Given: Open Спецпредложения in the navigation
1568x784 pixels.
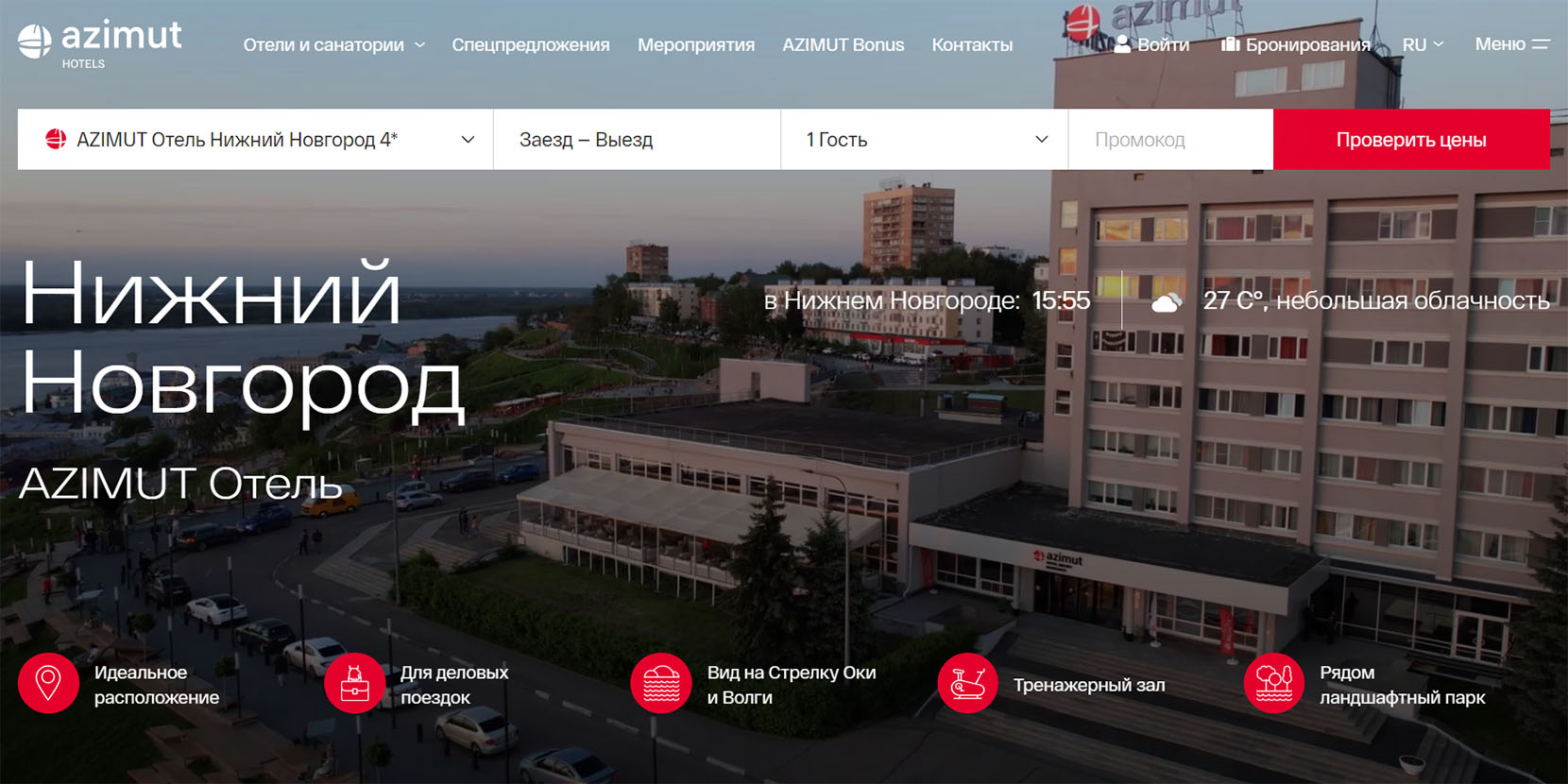Looking at the screenshot, I should tap(530, 44).
